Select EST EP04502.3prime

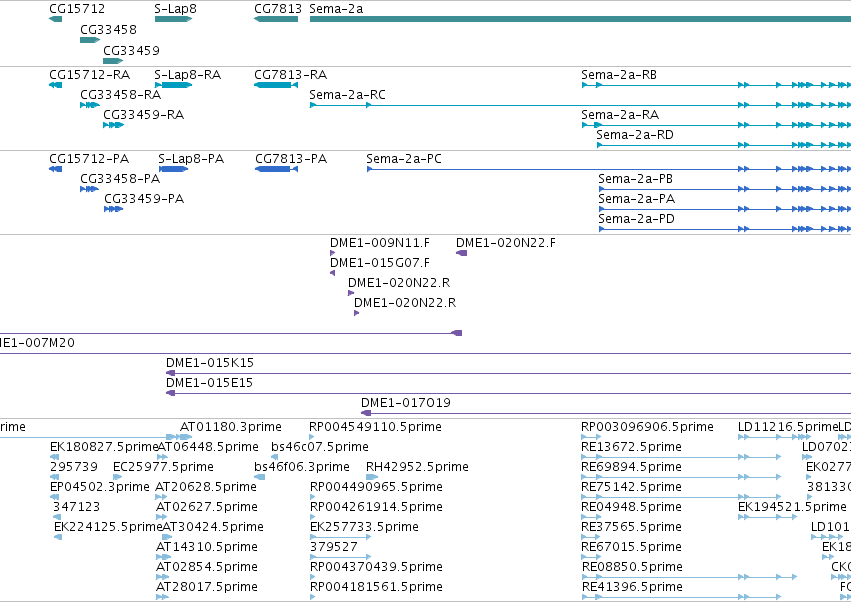[x=99, y=487]
